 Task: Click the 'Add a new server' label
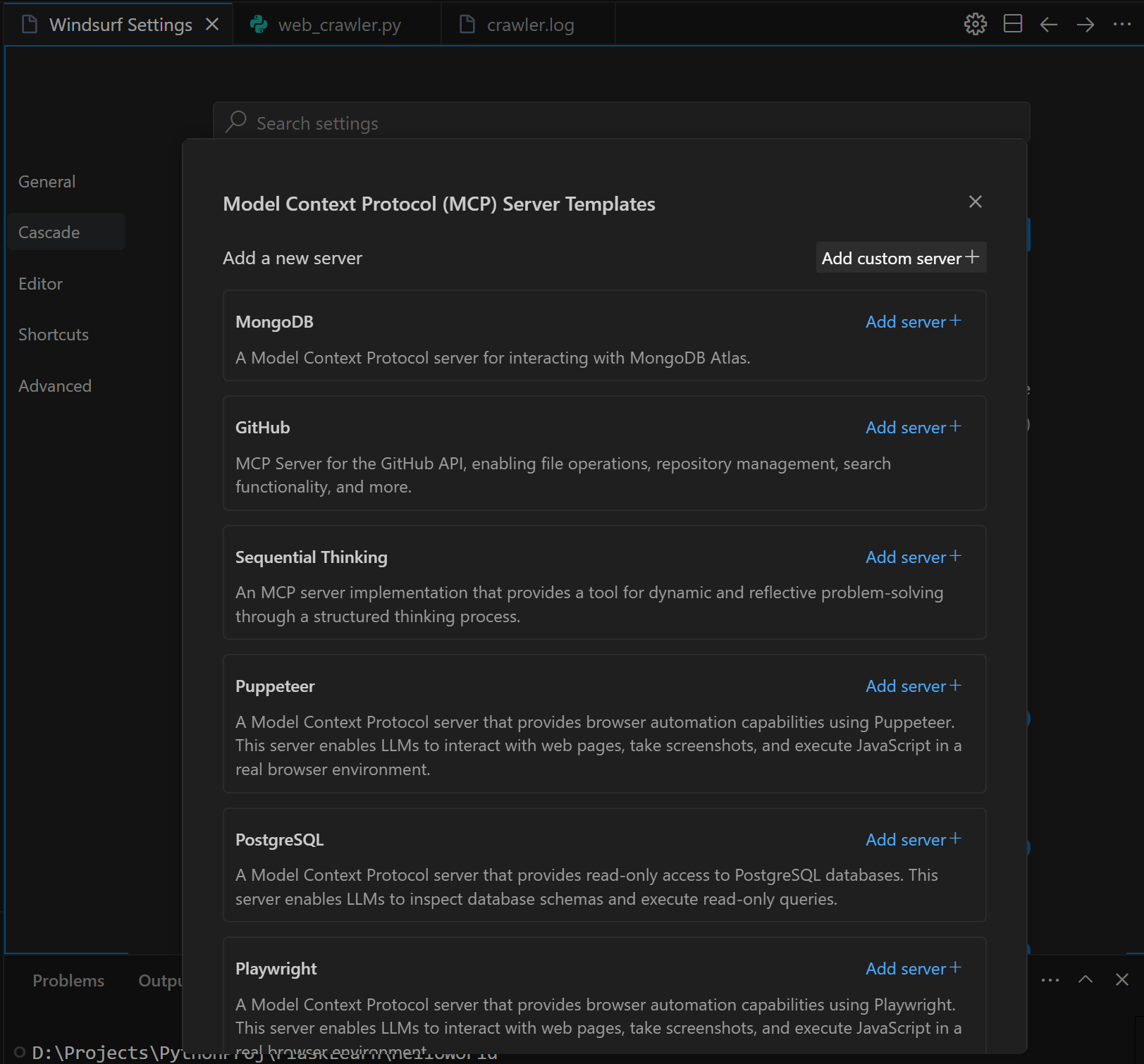[293, 258]
